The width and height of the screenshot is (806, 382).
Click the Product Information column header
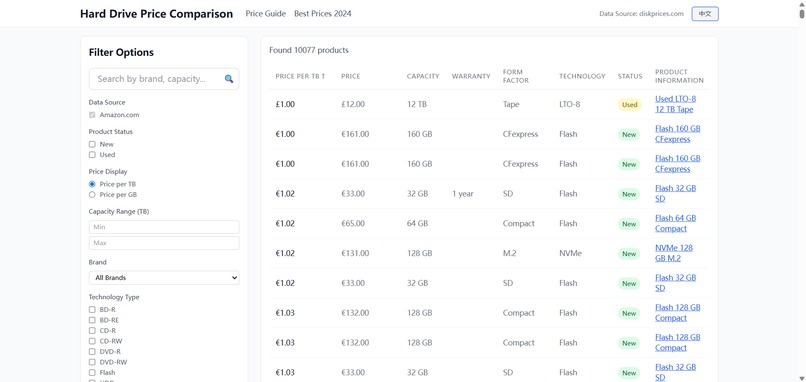(679, 76)
